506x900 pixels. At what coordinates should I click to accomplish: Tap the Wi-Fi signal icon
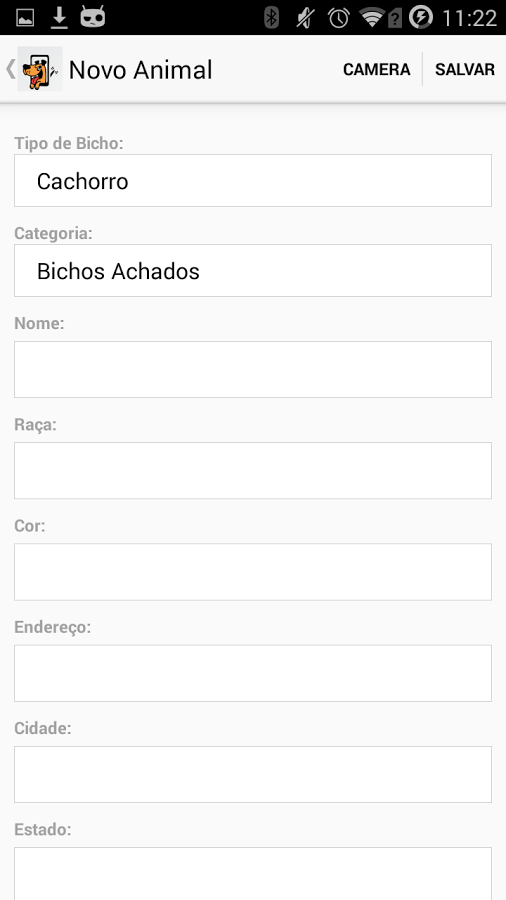tap(372, 18)
